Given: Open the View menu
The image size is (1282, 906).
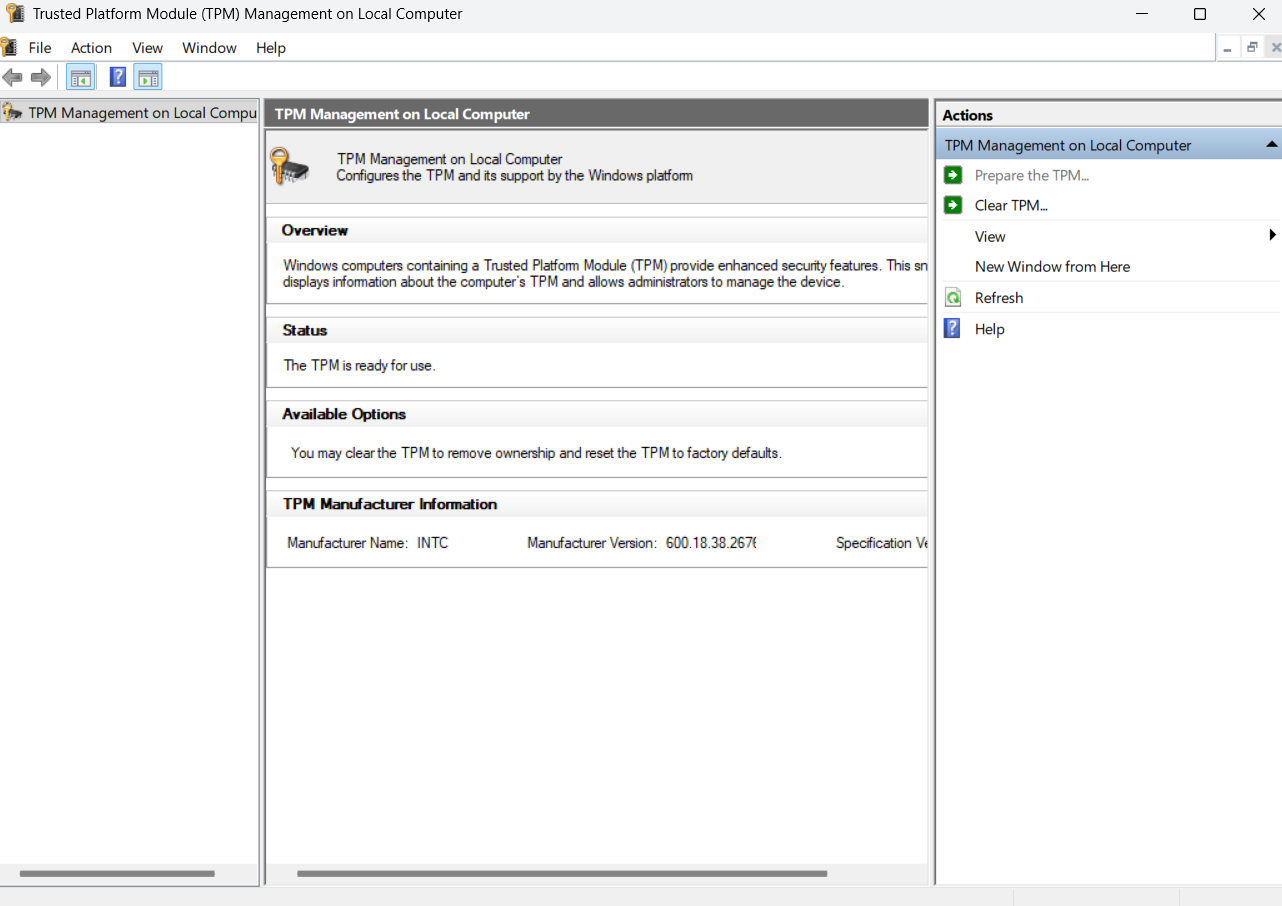Looking at the screenshot, I should 147,47.
